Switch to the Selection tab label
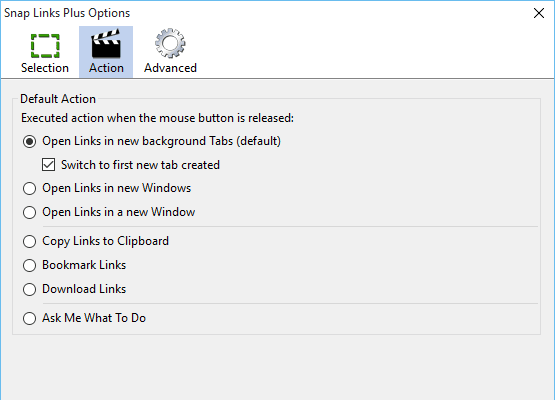The width and height of the screenshot is (555, 400). pyautogui.click(x=45, y=68)
